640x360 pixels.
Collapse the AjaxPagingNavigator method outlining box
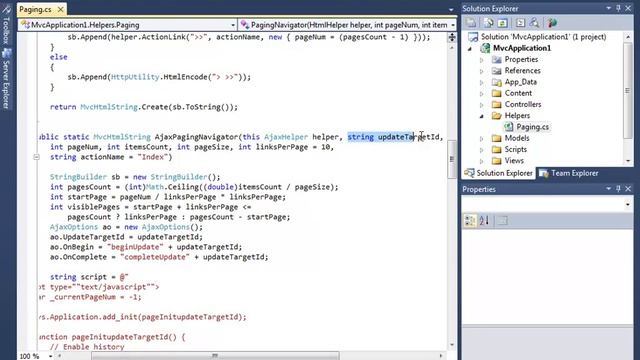coord(36,157)
